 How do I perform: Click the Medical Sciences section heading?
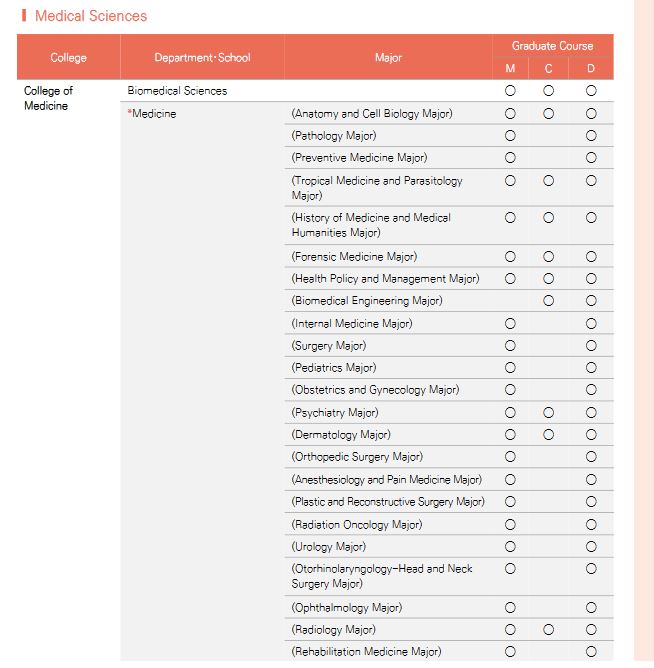pos(91,16)
